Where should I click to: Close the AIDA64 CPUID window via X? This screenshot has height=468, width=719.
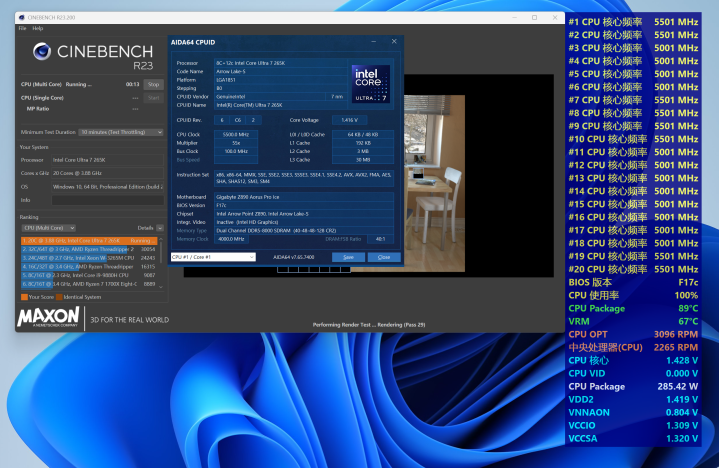(x=394, y=41)
